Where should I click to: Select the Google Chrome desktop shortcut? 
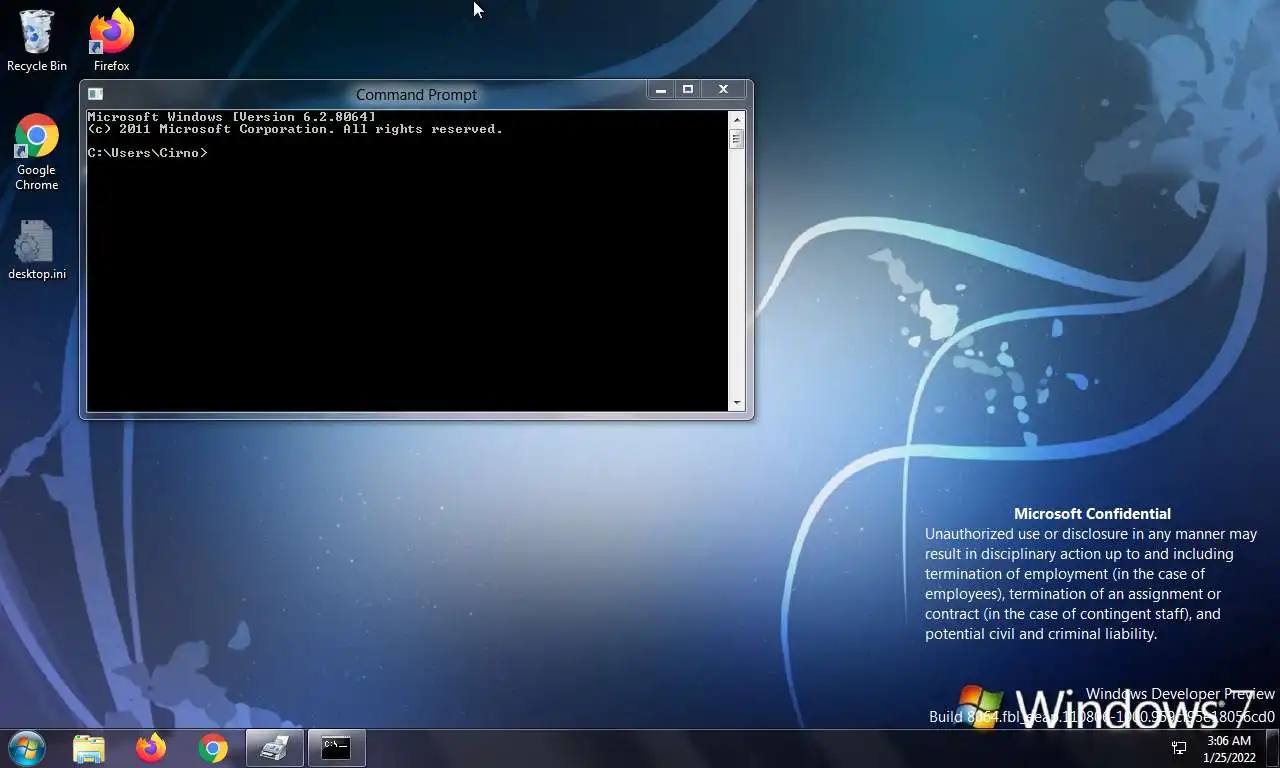point(36,152)
